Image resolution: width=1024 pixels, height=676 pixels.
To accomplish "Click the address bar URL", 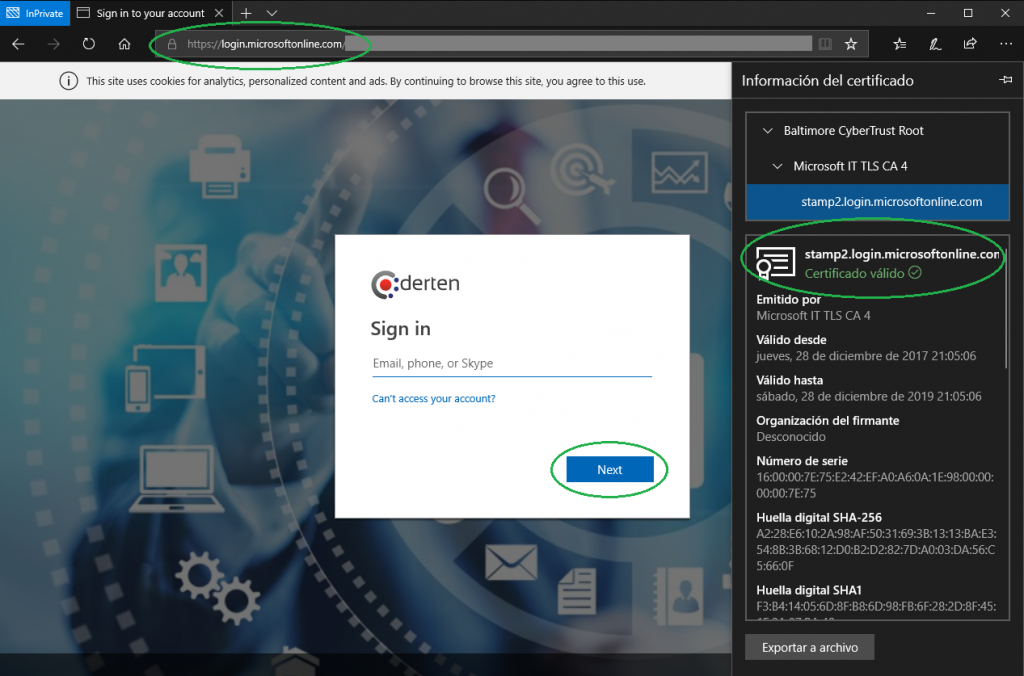I will [x=264, y=44].
